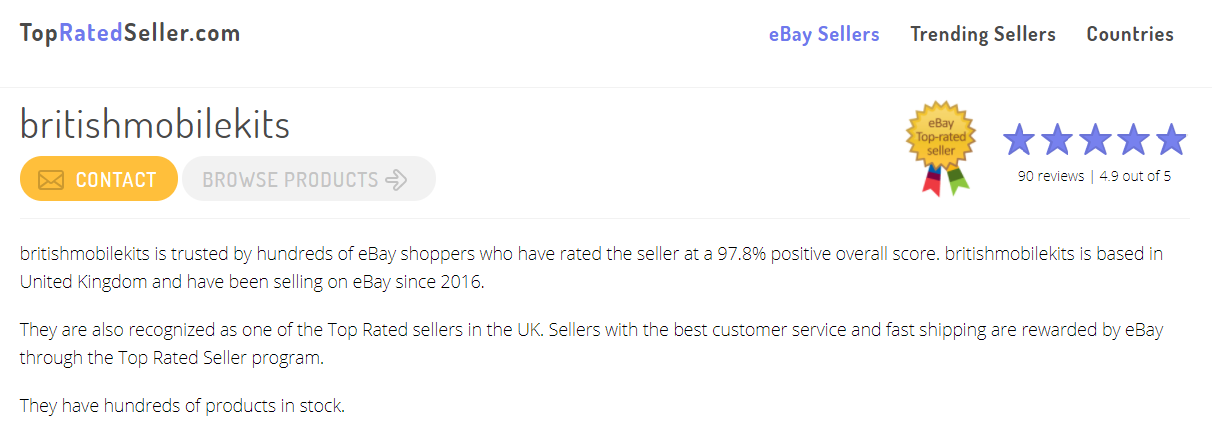This screenshot has width=1212, height=443.
Task: Click the arrow icon beside Browse Products
Action: tap(397, 180)
